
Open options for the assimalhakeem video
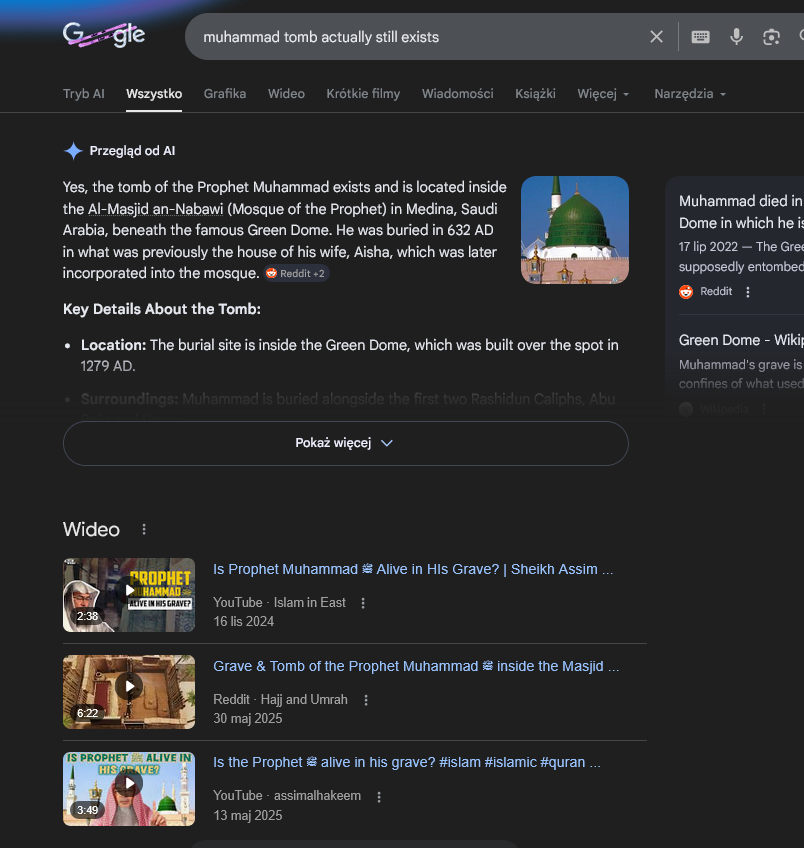click(x=379, y=797)
